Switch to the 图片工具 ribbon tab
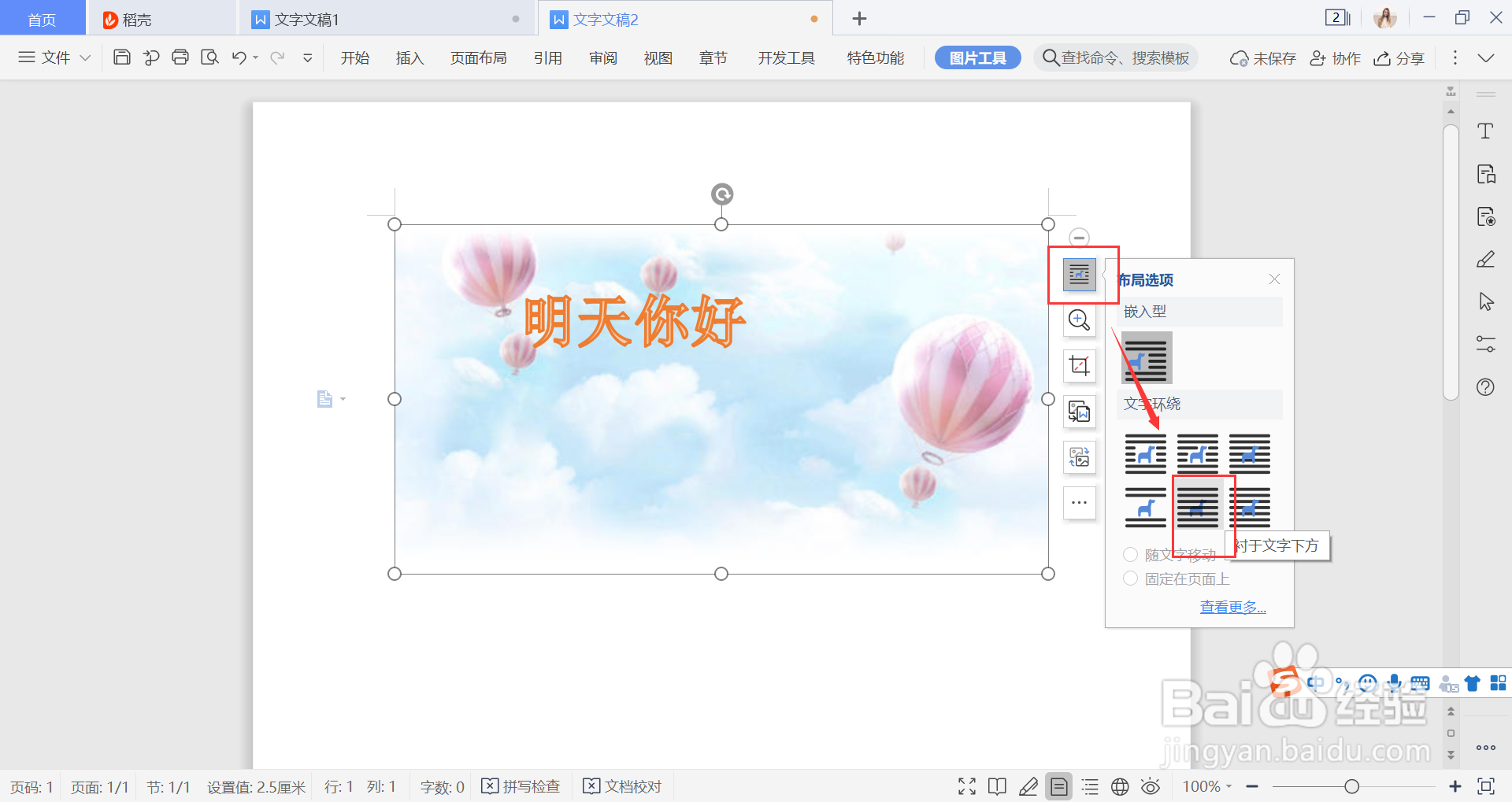 [x=977, y=57]
